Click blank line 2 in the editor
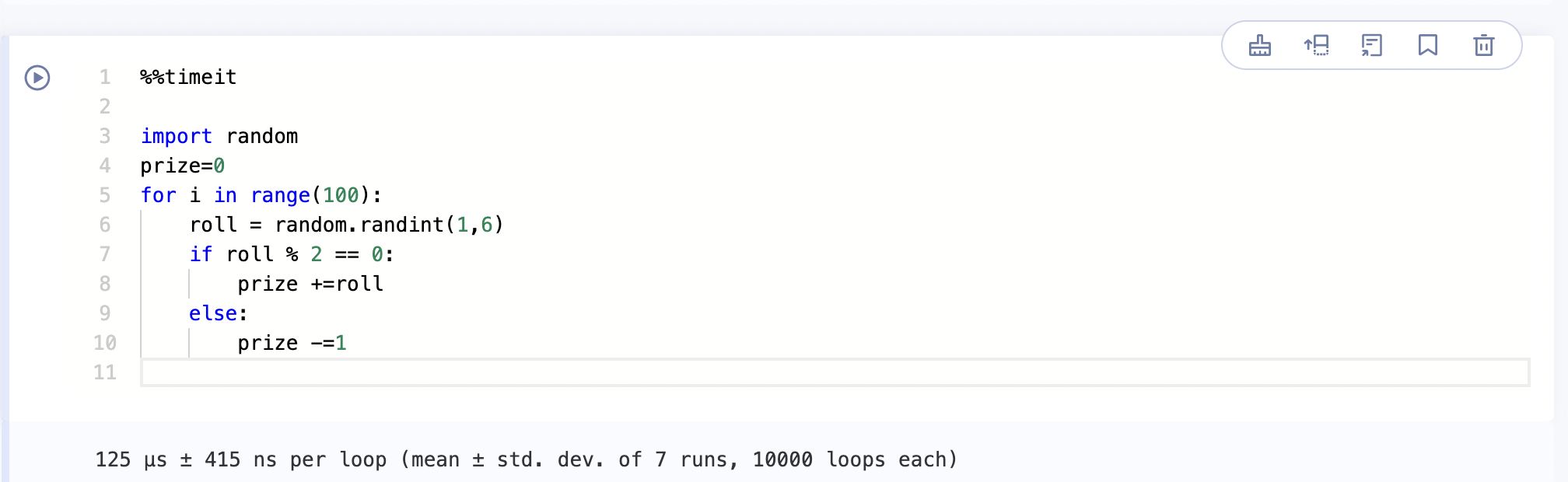This screenshot has height=482, width=1568. [467, 107]
